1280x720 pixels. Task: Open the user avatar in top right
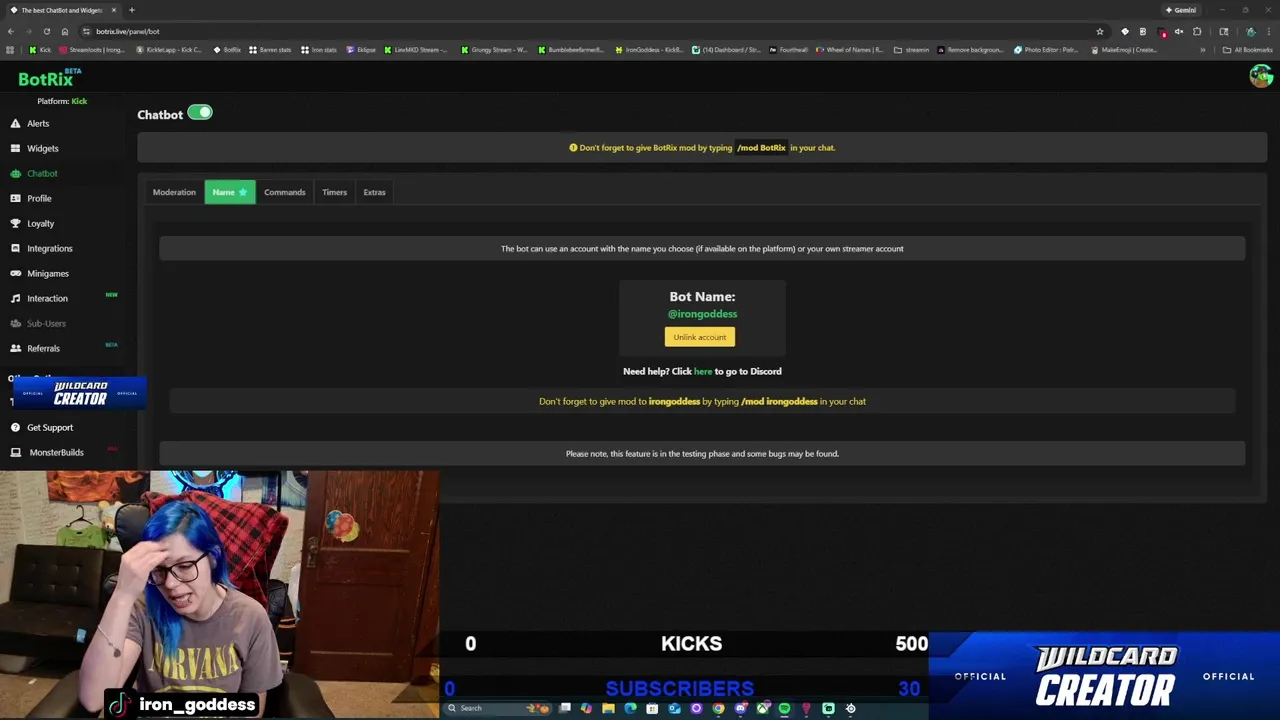pyautogui.click(x=1260, y=76)
